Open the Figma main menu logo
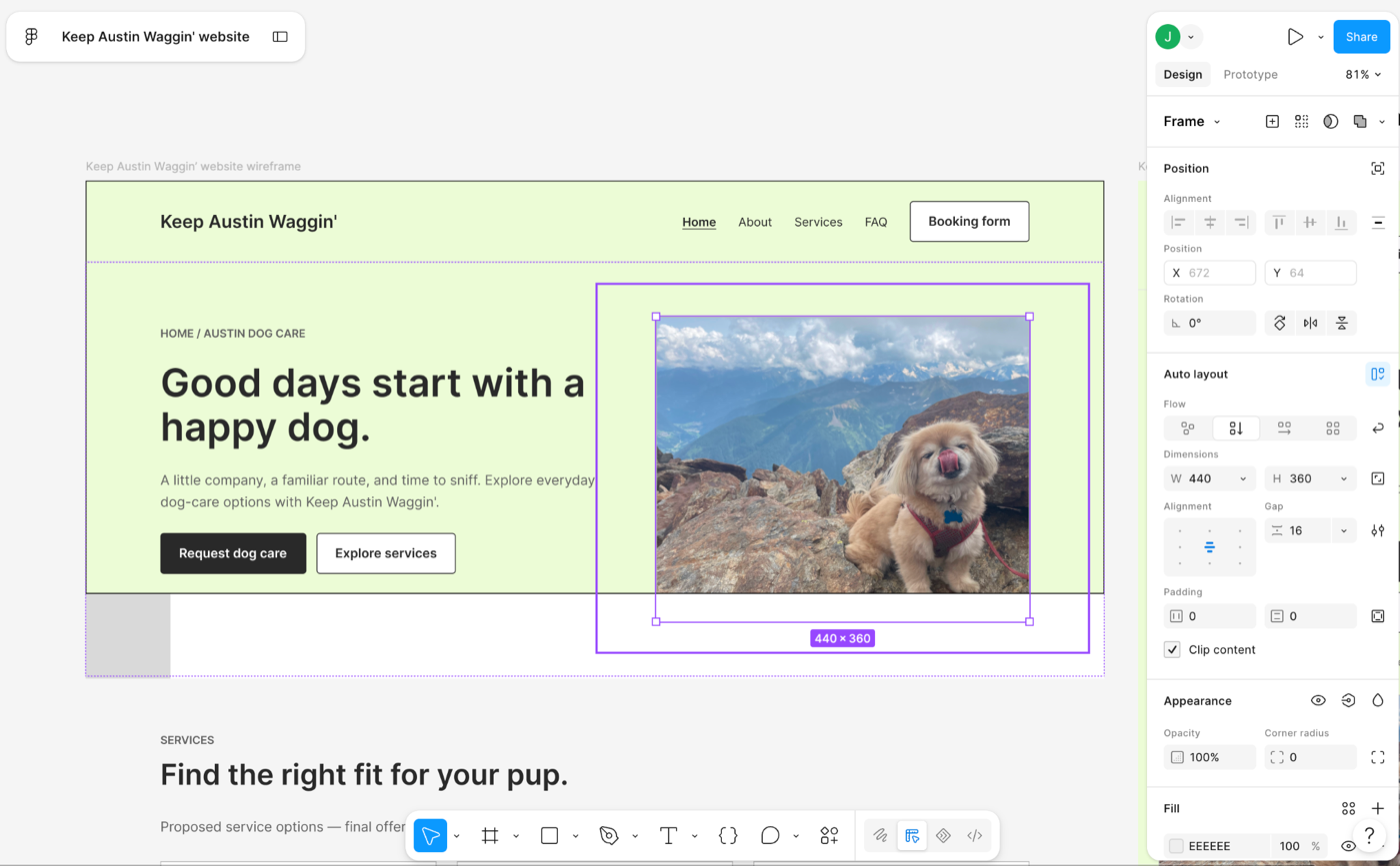This screenshot has height=866, width=1400. coord(31,37)
